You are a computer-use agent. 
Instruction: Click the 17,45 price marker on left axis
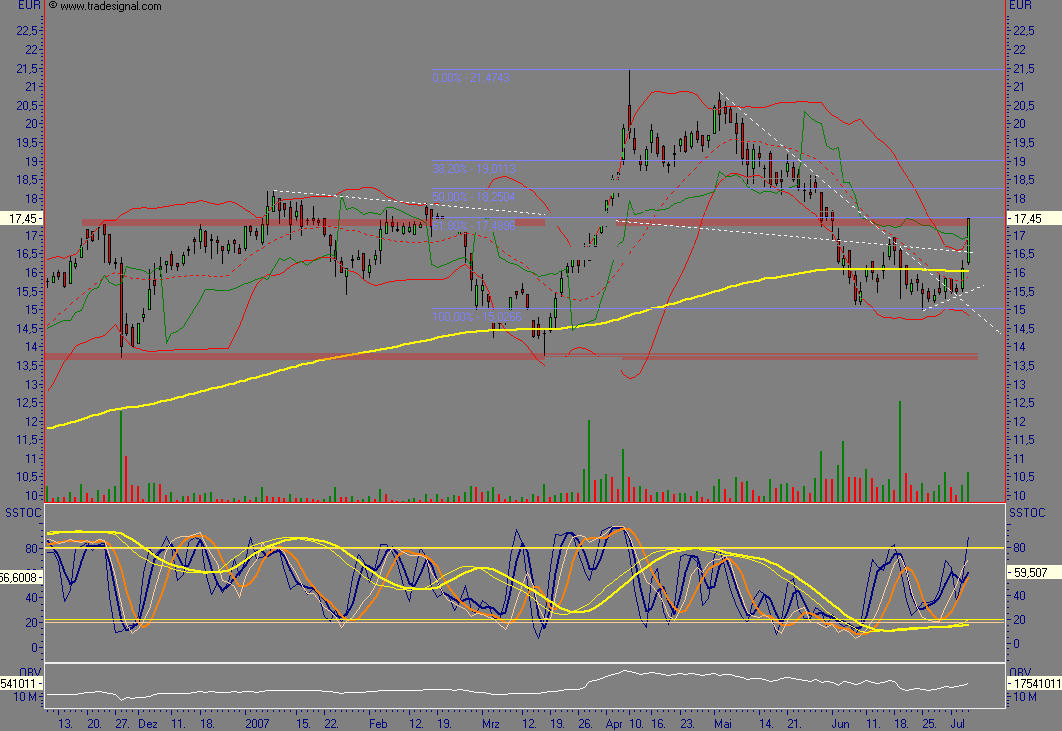click(22, 217)
